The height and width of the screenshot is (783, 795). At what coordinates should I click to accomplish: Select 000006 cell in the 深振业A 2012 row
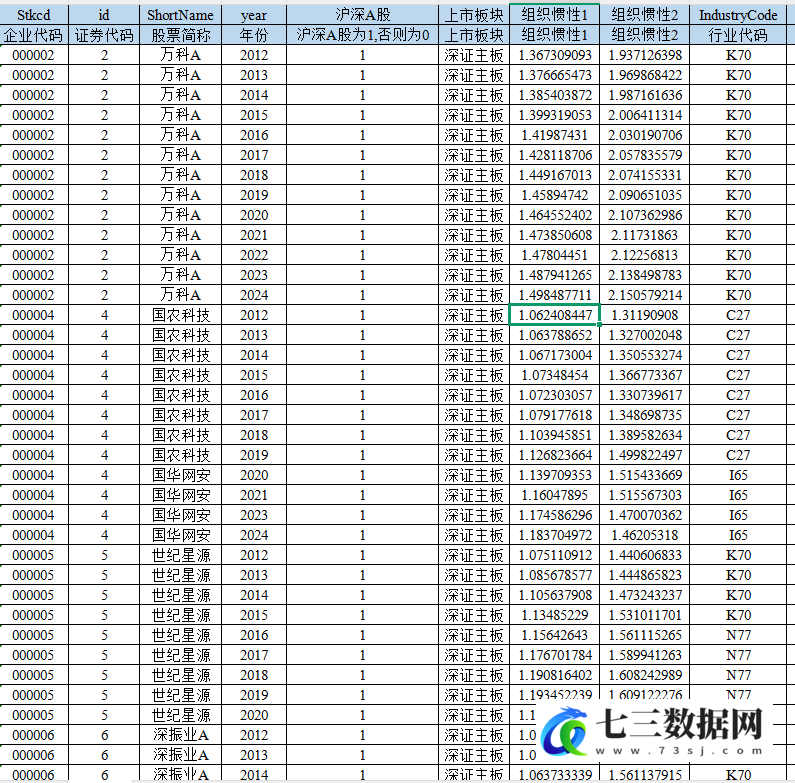[34, 735]
